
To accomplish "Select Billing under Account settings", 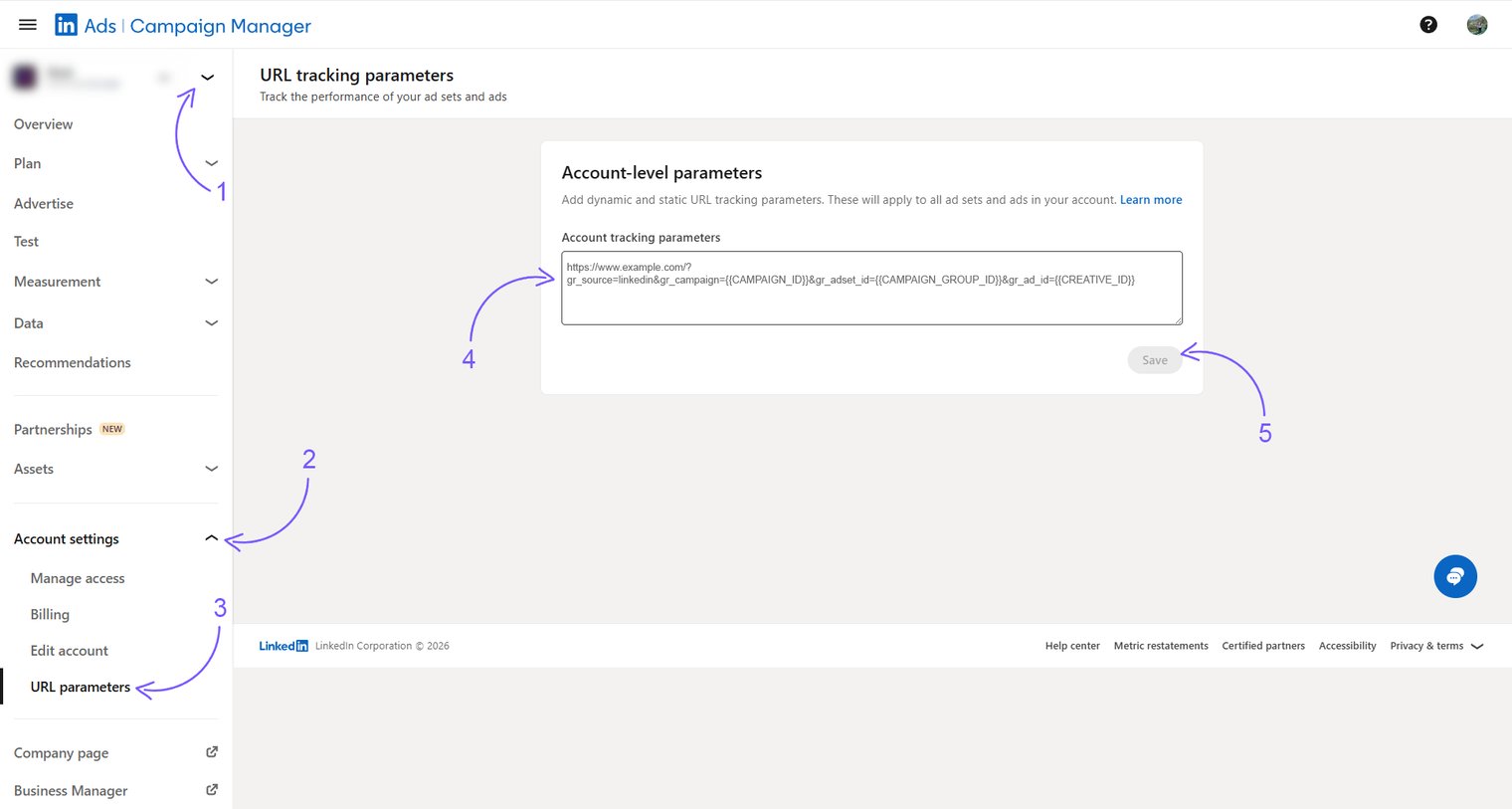I will 50,615.
